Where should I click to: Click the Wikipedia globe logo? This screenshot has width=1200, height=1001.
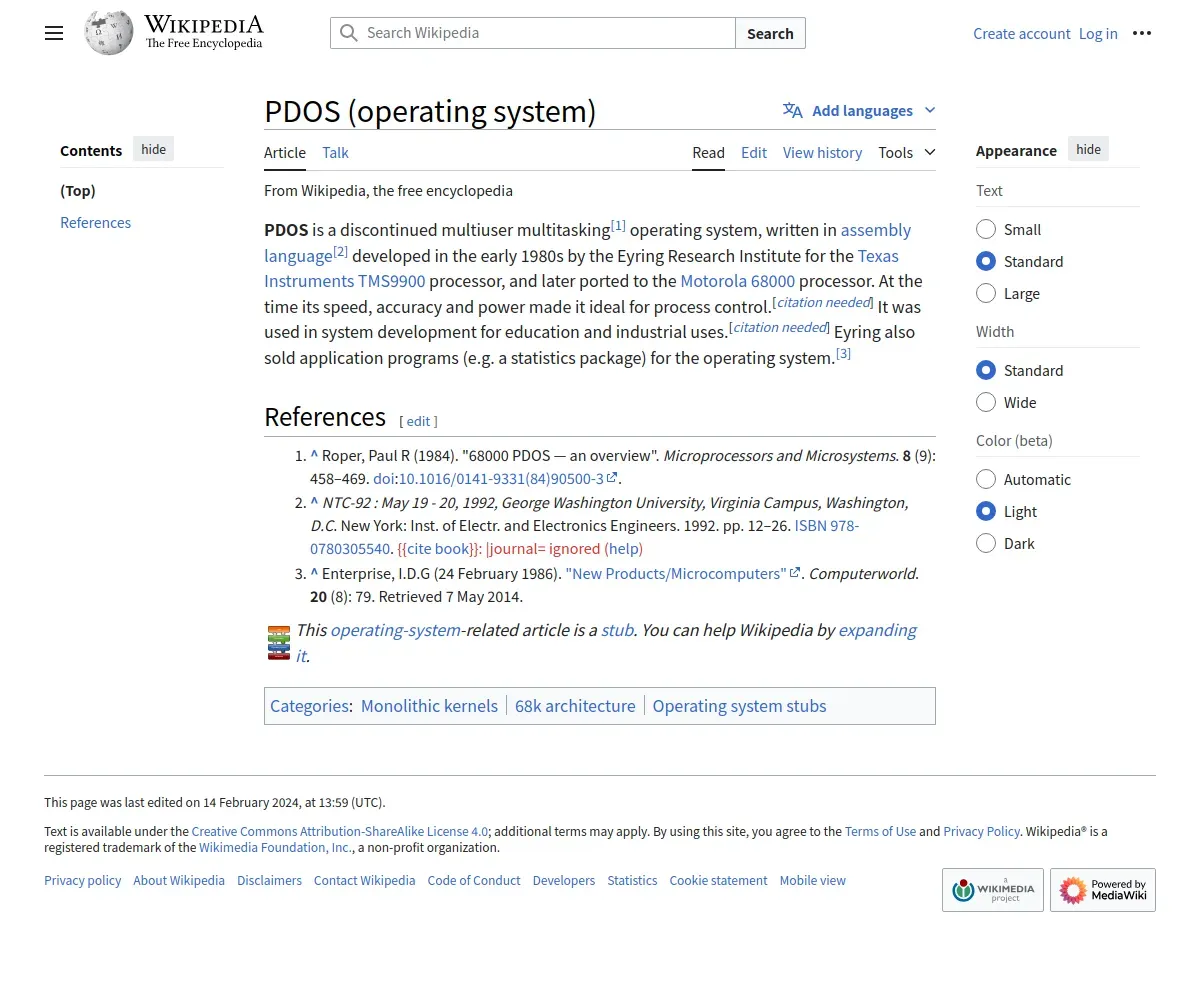[x=109, y=33]
